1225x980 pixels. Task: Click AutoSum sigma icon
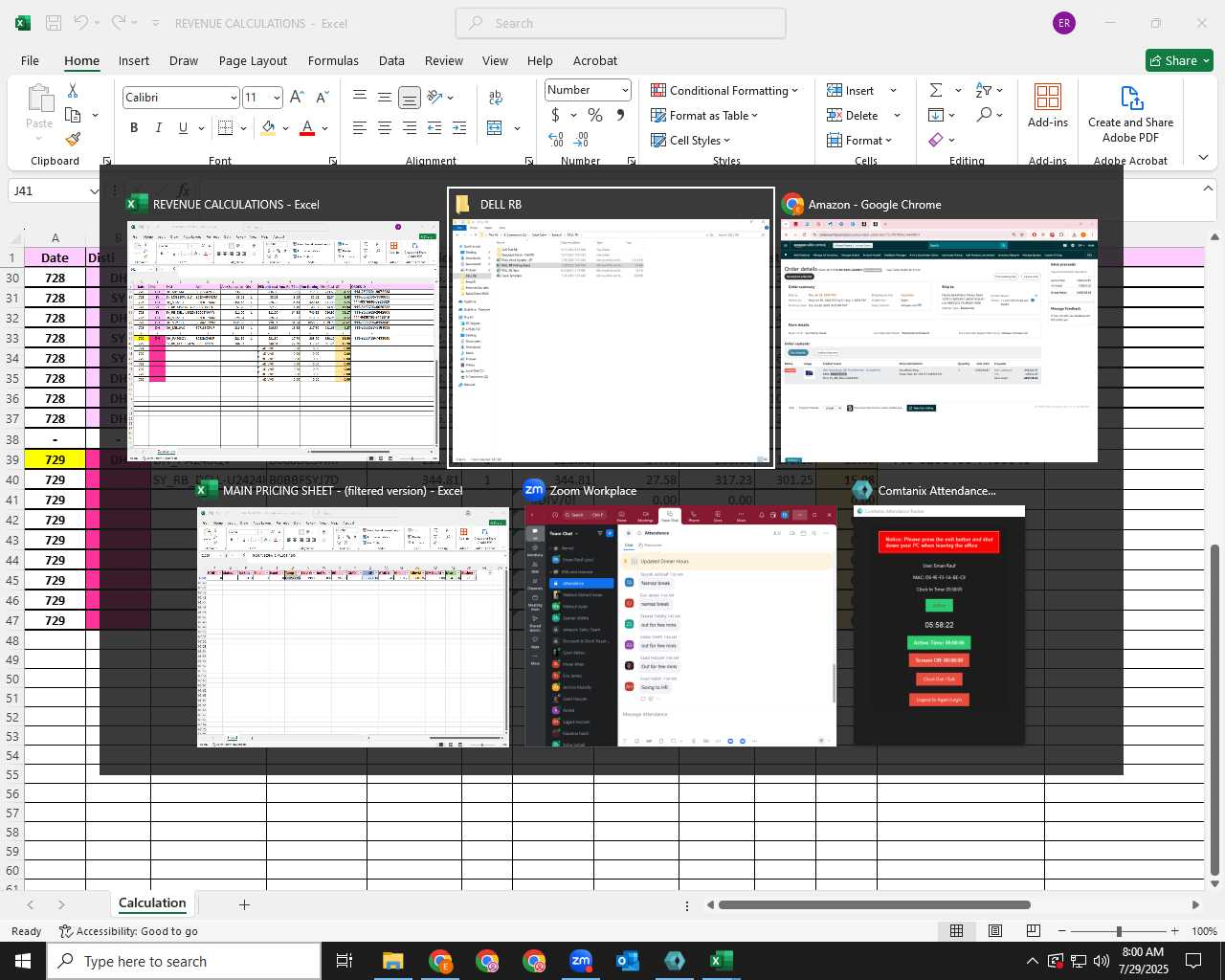[936, 90]
